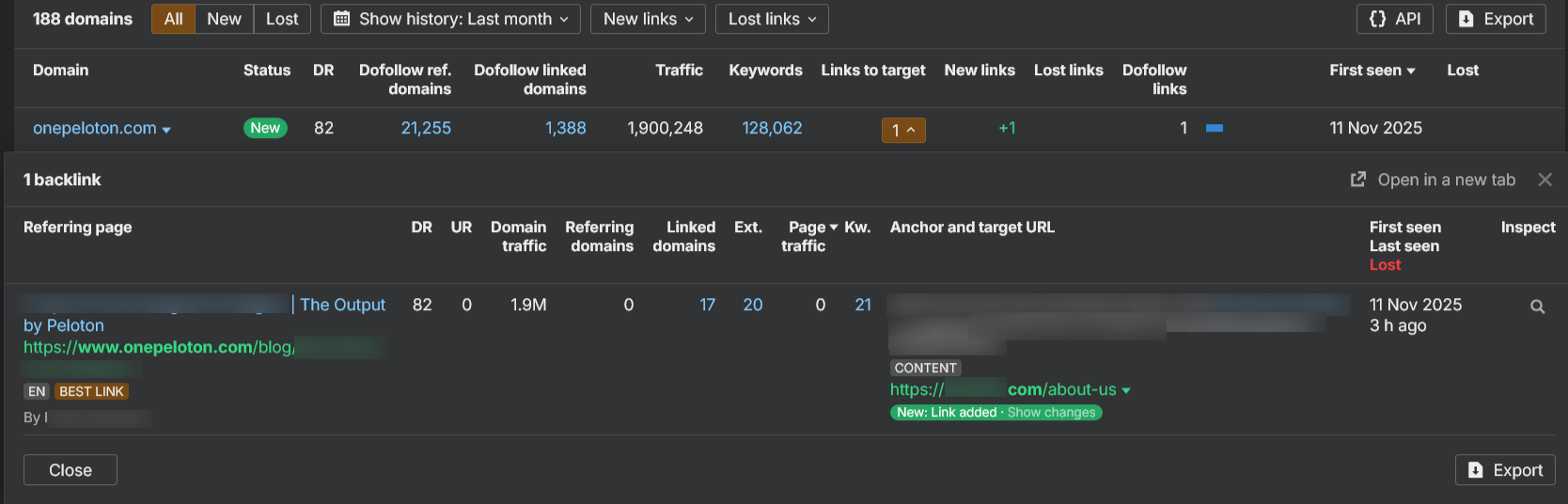
Task: Close the backlink panel with X
Action: (1544, 180)
